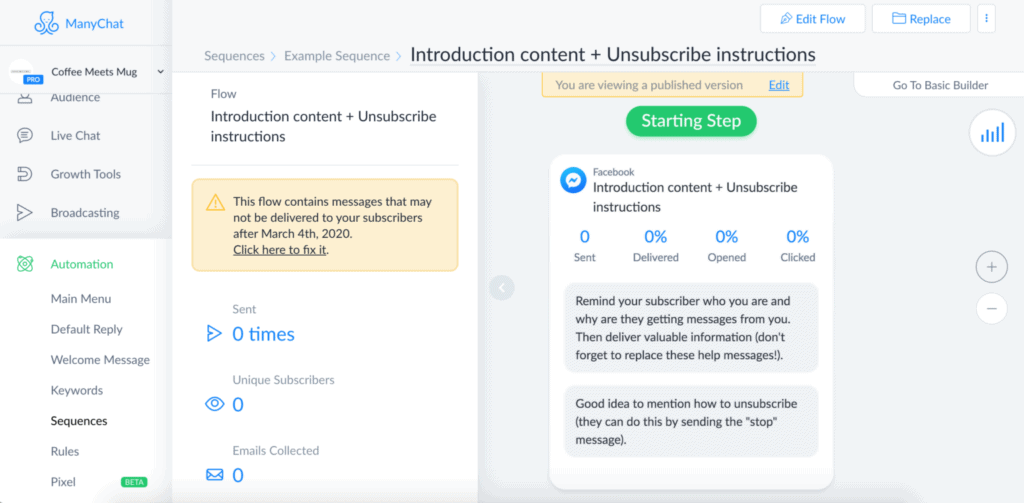Image resolution: width=1024 pixels, height=503 pixels.
Task: Open the three-dot more options menu
Action: pos(986,18)
